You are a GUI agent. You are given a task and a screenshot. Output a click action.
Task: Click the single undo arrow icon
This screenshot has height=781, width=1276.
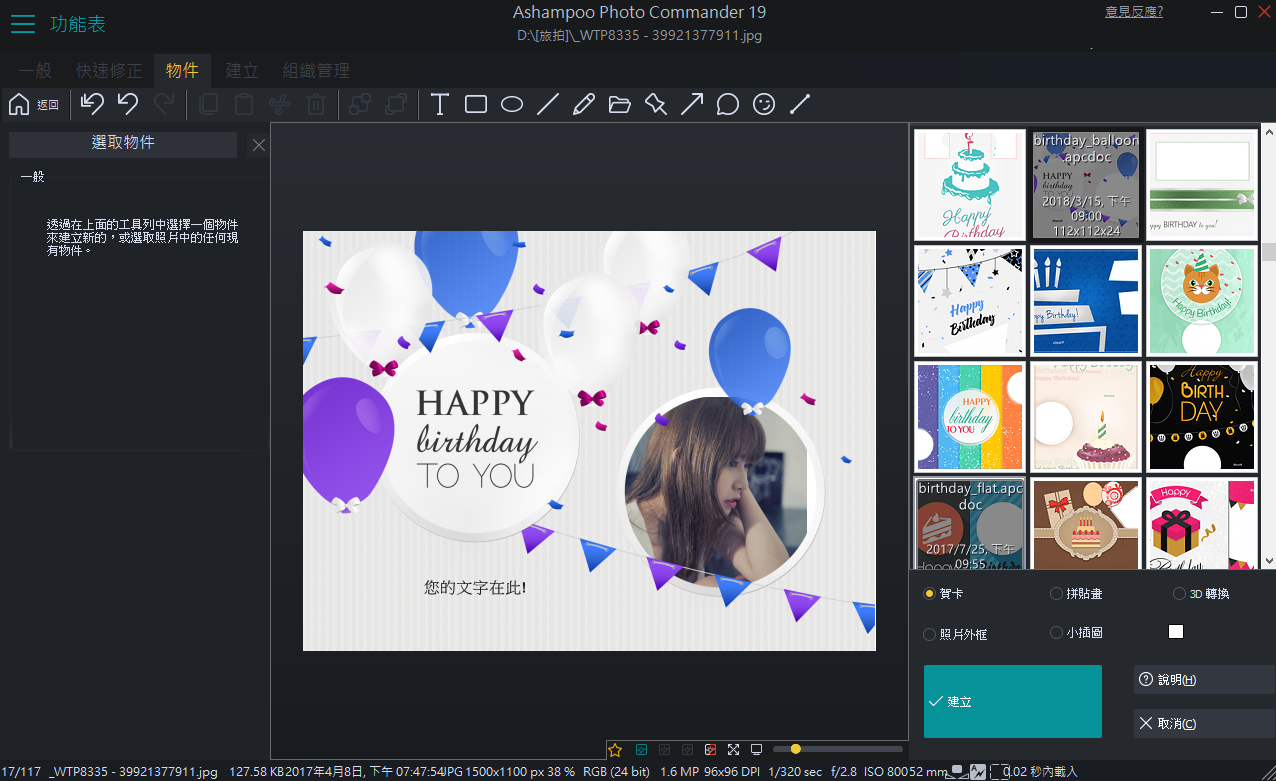[128, 104]
